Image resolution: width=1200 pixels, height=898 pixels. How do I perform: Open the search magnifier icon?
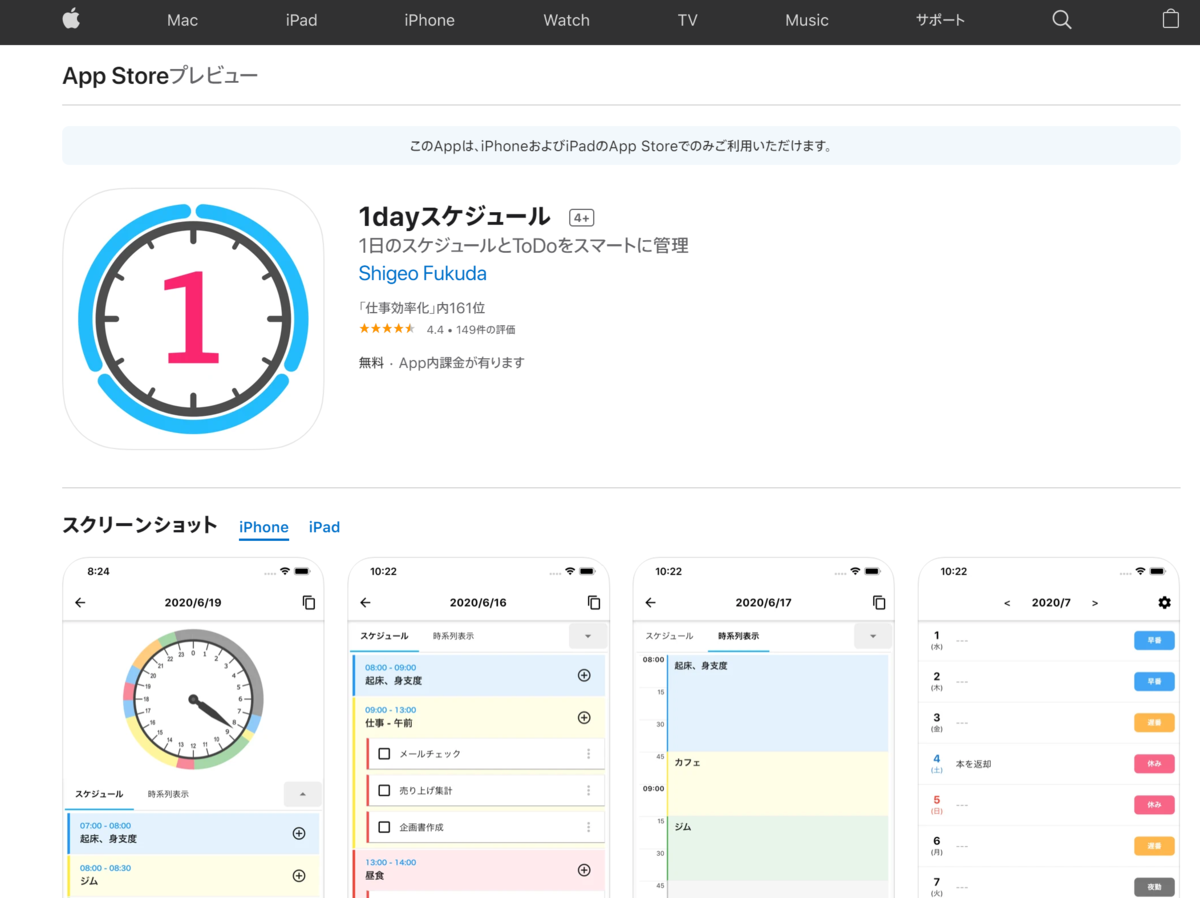pyautogui.click(x=1062, y=20)
